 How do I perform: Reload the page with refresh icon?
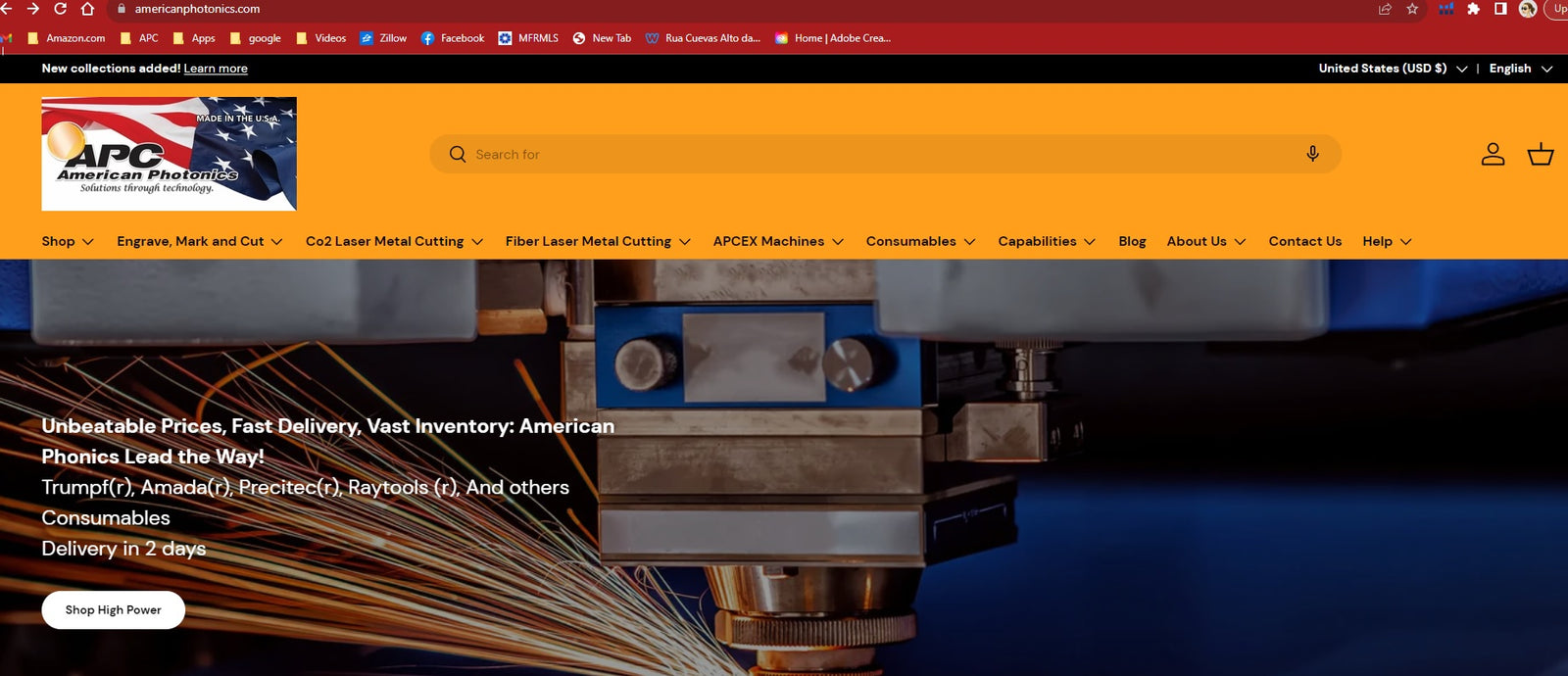60,9
